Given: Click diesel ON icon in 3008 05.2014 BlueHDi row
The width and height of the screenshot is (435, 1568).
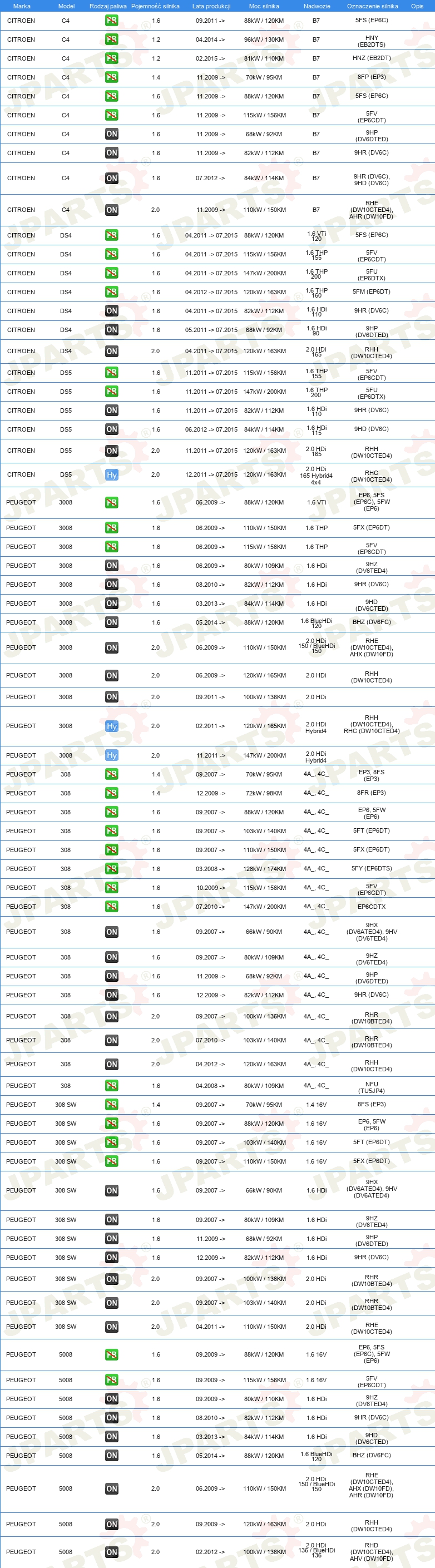Looking at the screenshot, I should point(111,622).
